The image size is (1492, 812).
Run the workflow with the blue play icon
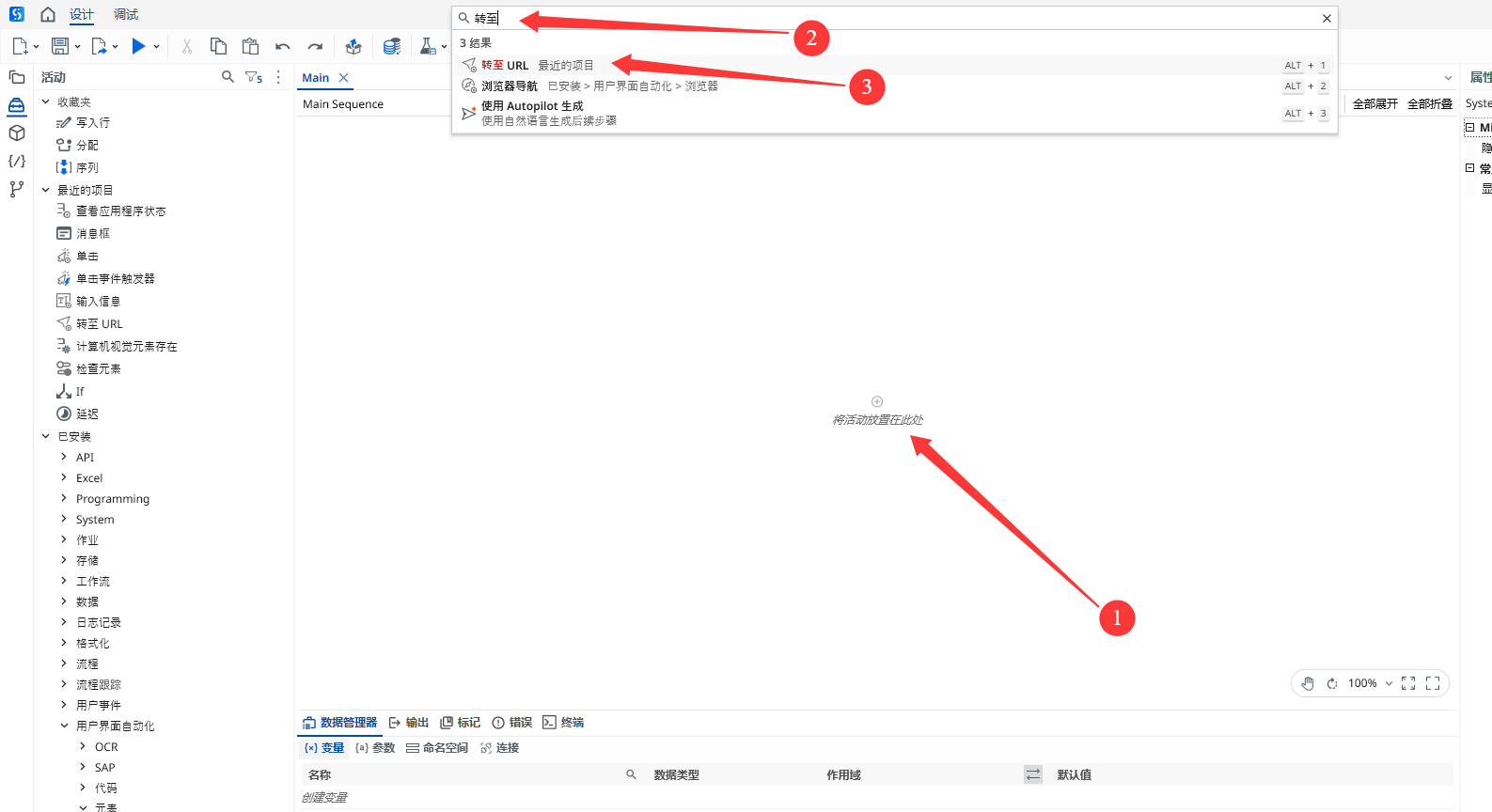pyautogui.click(x=138, y=46)
